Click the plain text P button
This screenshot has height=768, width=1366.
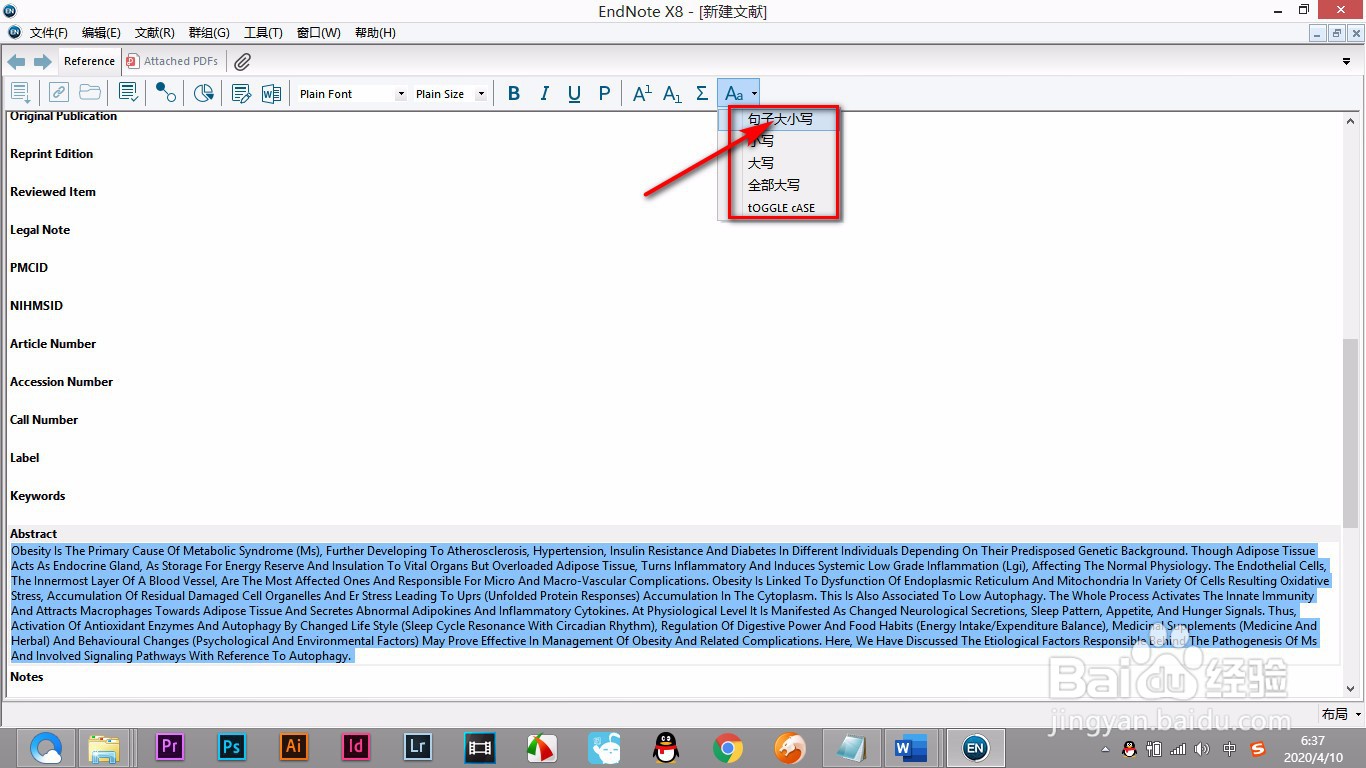click(x=604, y=93)
